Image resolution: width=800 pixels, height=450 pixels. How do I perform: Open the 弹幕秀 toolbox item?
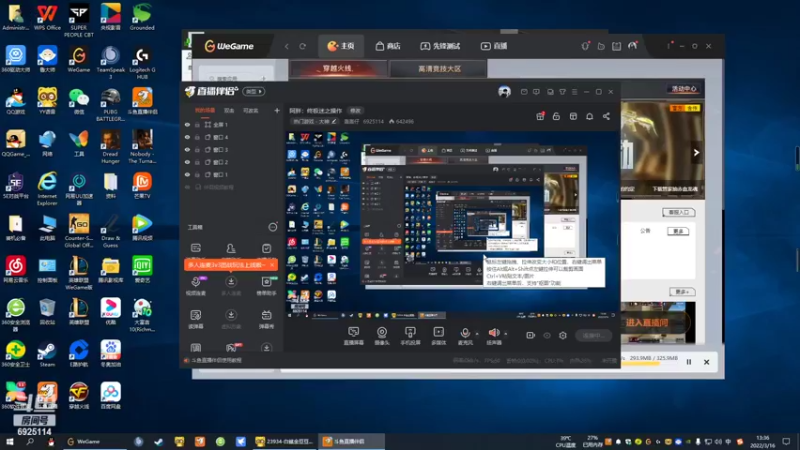coord(266,318)
